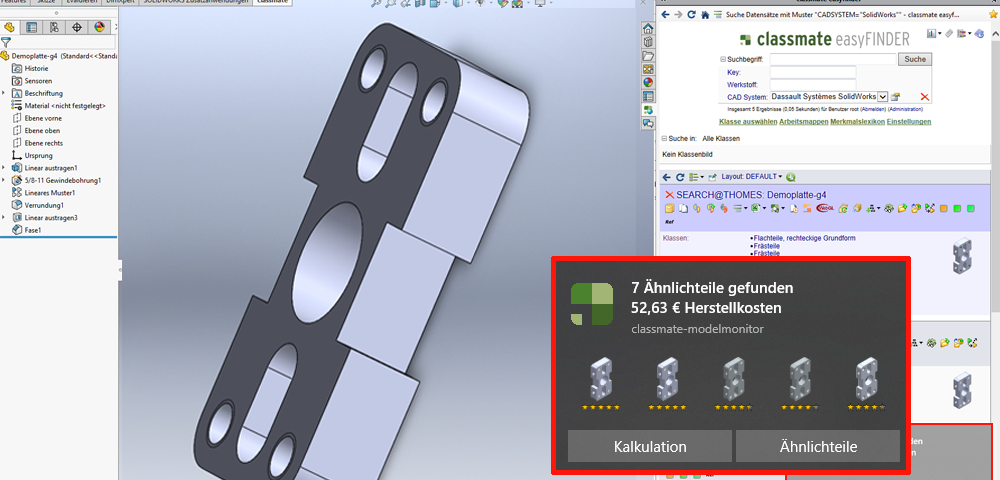Click the easyFINDER browser forward arrow
The width and height of the screenshot is (1000, 480).
coord(678,14)
